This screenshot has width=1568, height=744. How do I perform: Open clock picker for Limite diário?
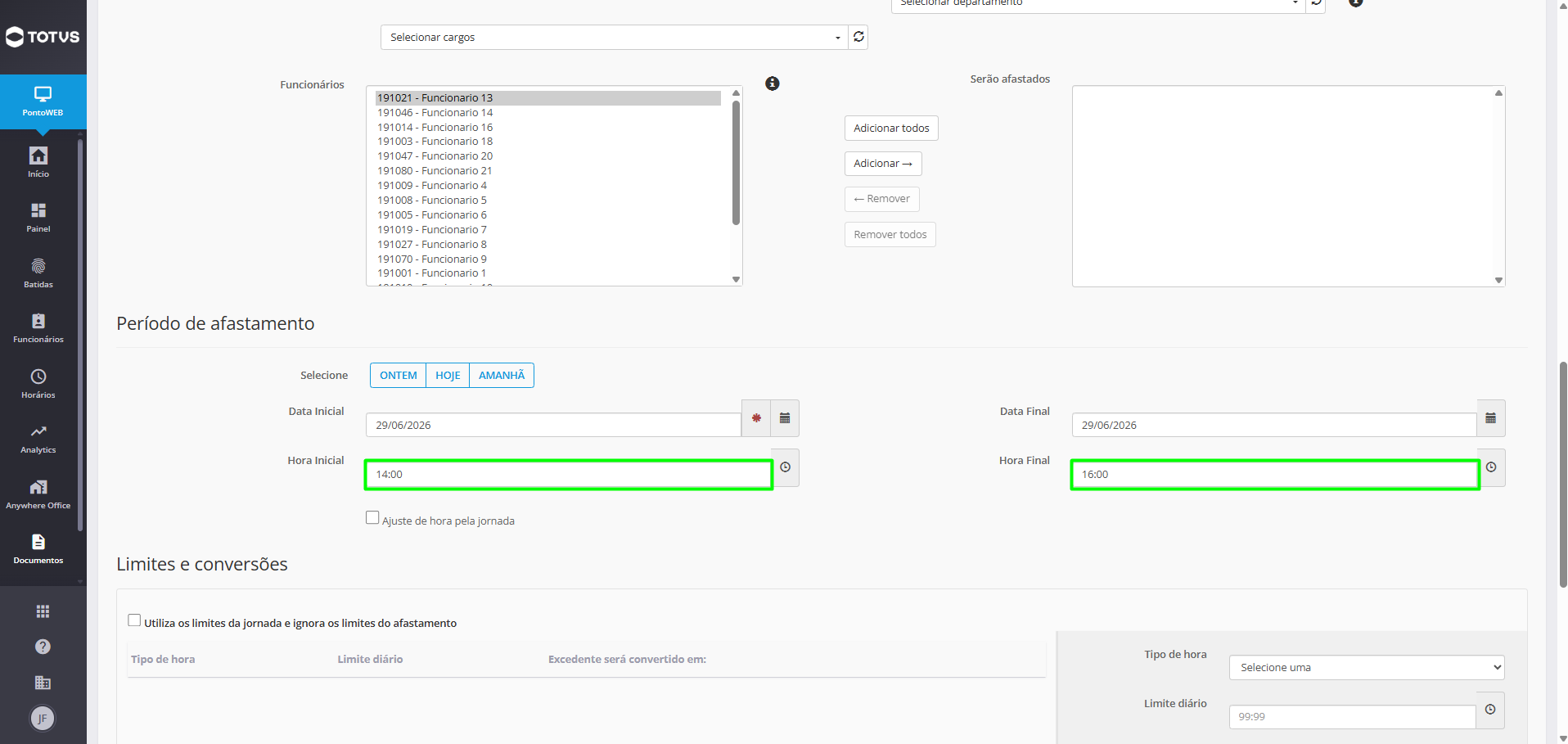coord(1490,710)
